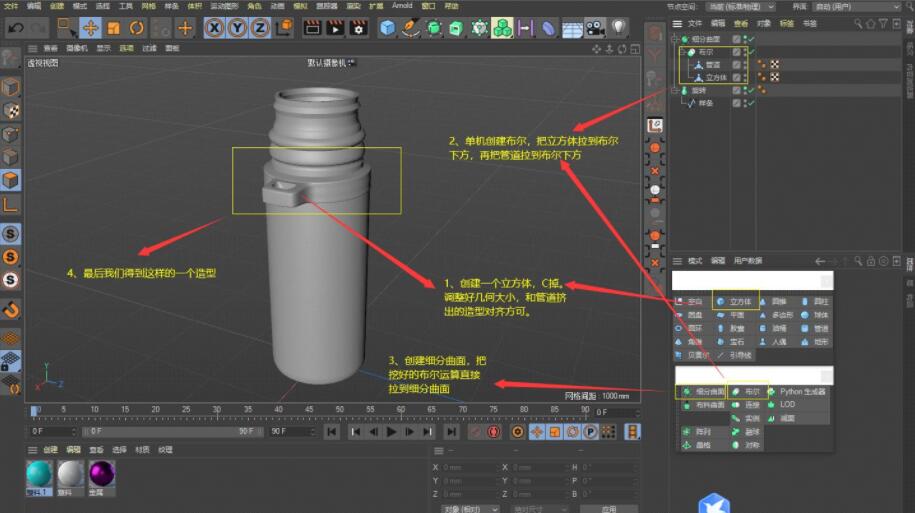
Task: Open the 标签 menu in object manager
Action: (x=786, y=23)
